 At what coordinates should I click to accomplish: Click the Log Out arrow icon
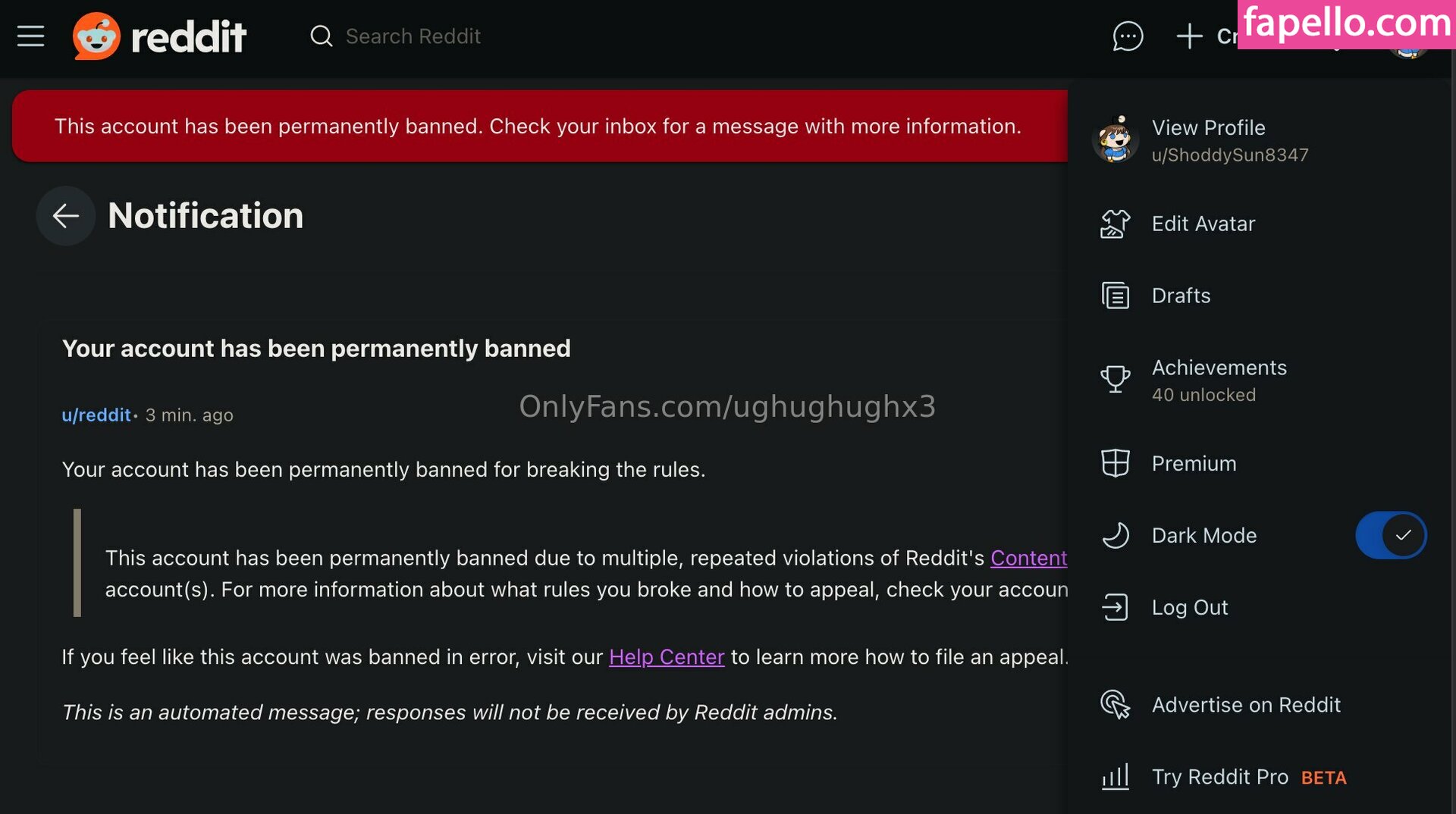coord(1115,607)
